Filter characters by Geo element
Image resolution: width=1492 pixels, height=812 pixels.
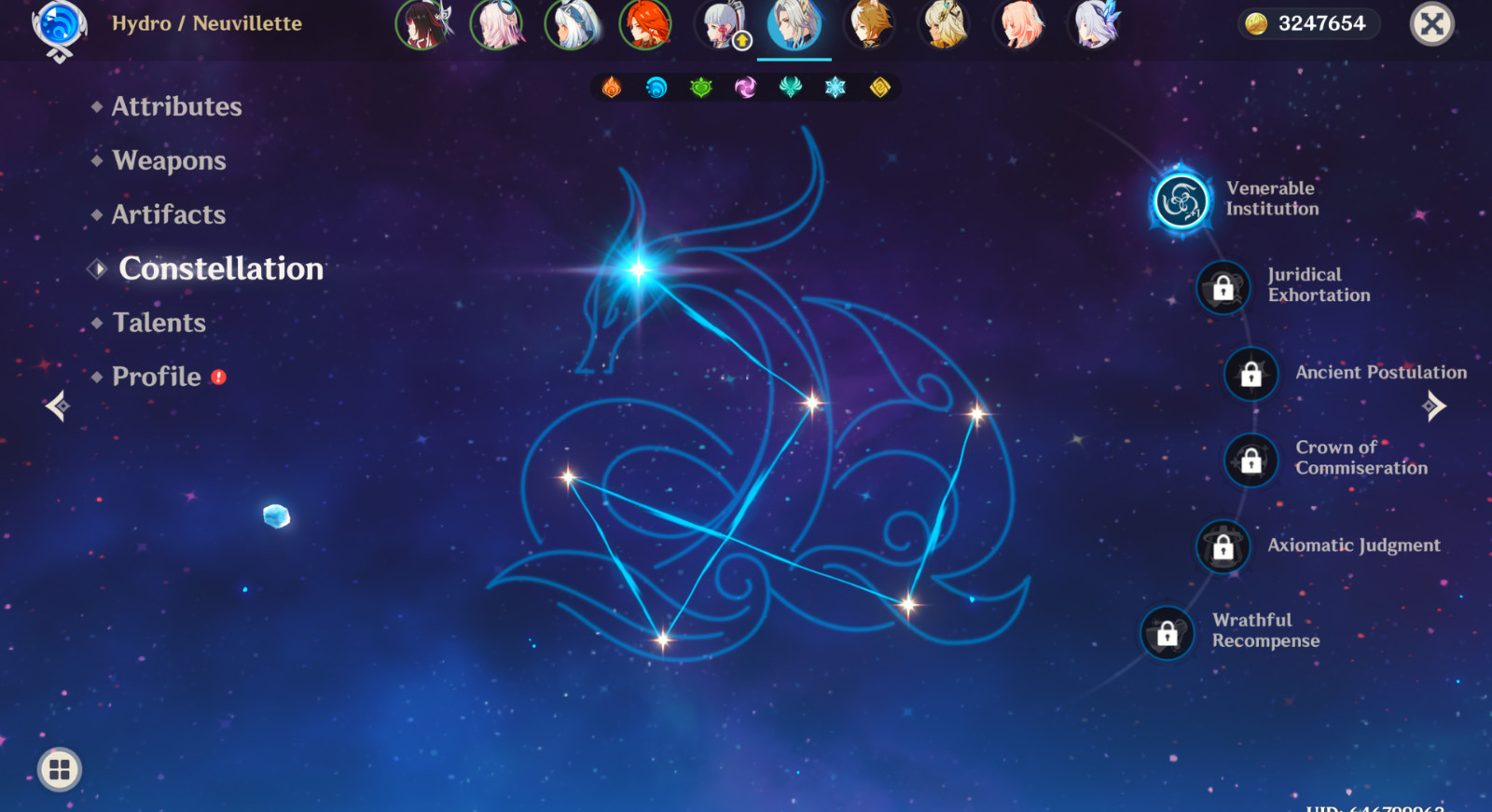880,88
